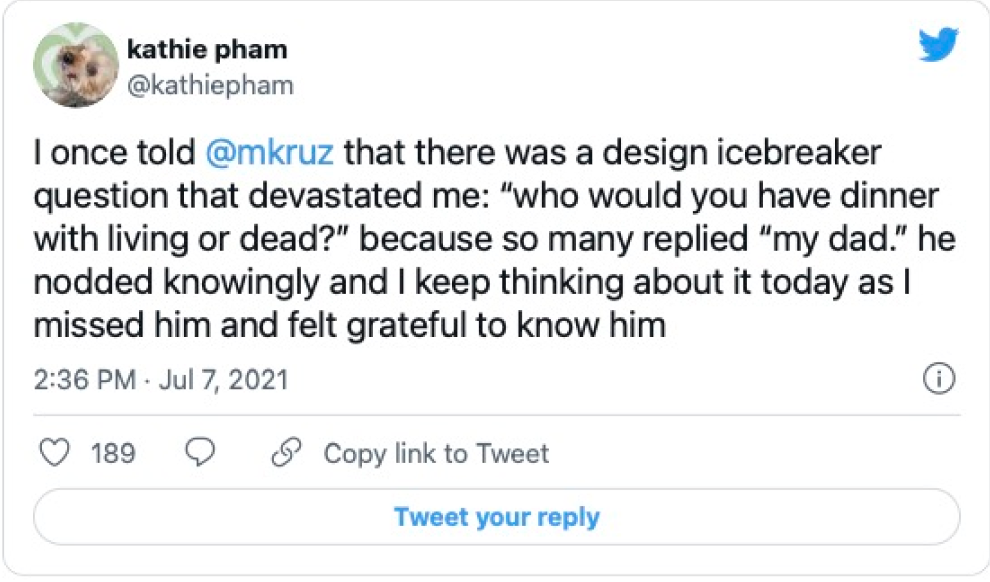
Task: Open replies via the speech bubble icon
Action: pyautogui.click(x=201, y=453)
